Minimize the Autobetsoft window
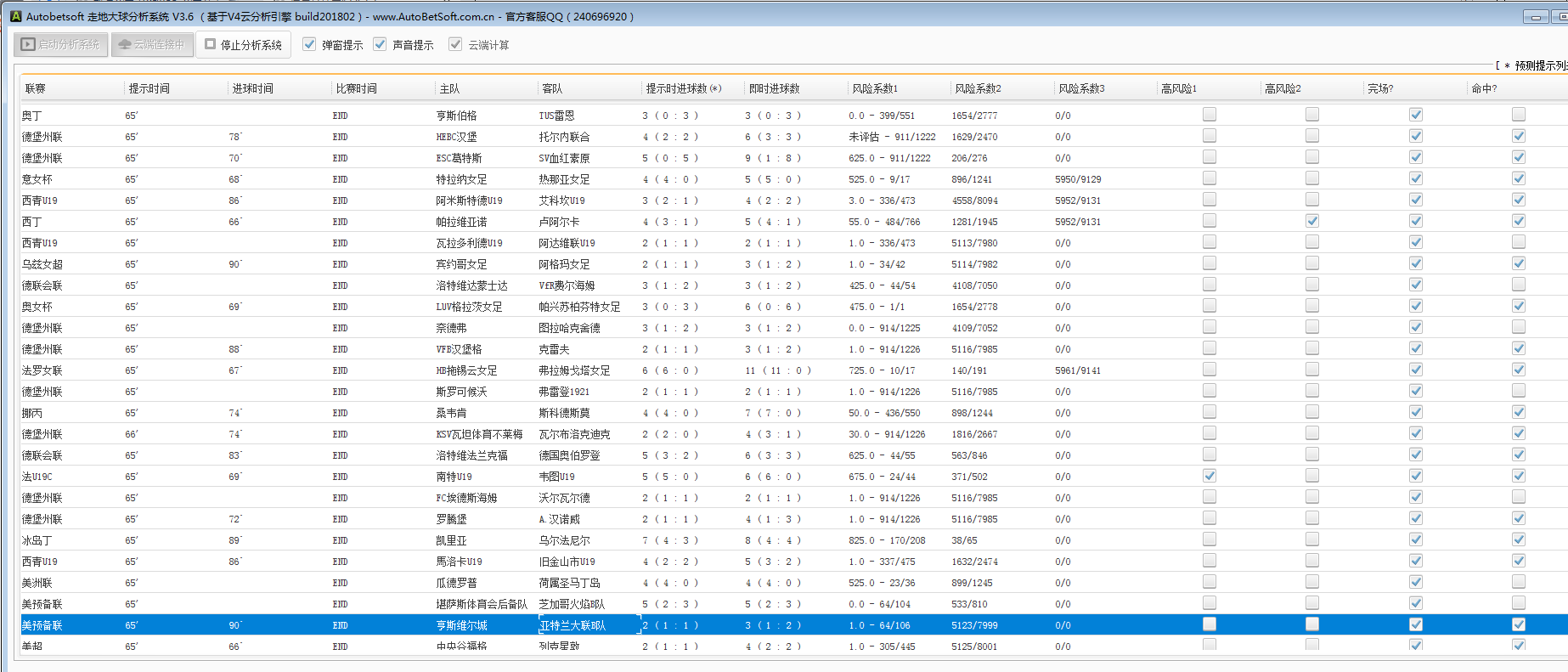Viewport: 1568px width, 672px height. pos(1535,16)
